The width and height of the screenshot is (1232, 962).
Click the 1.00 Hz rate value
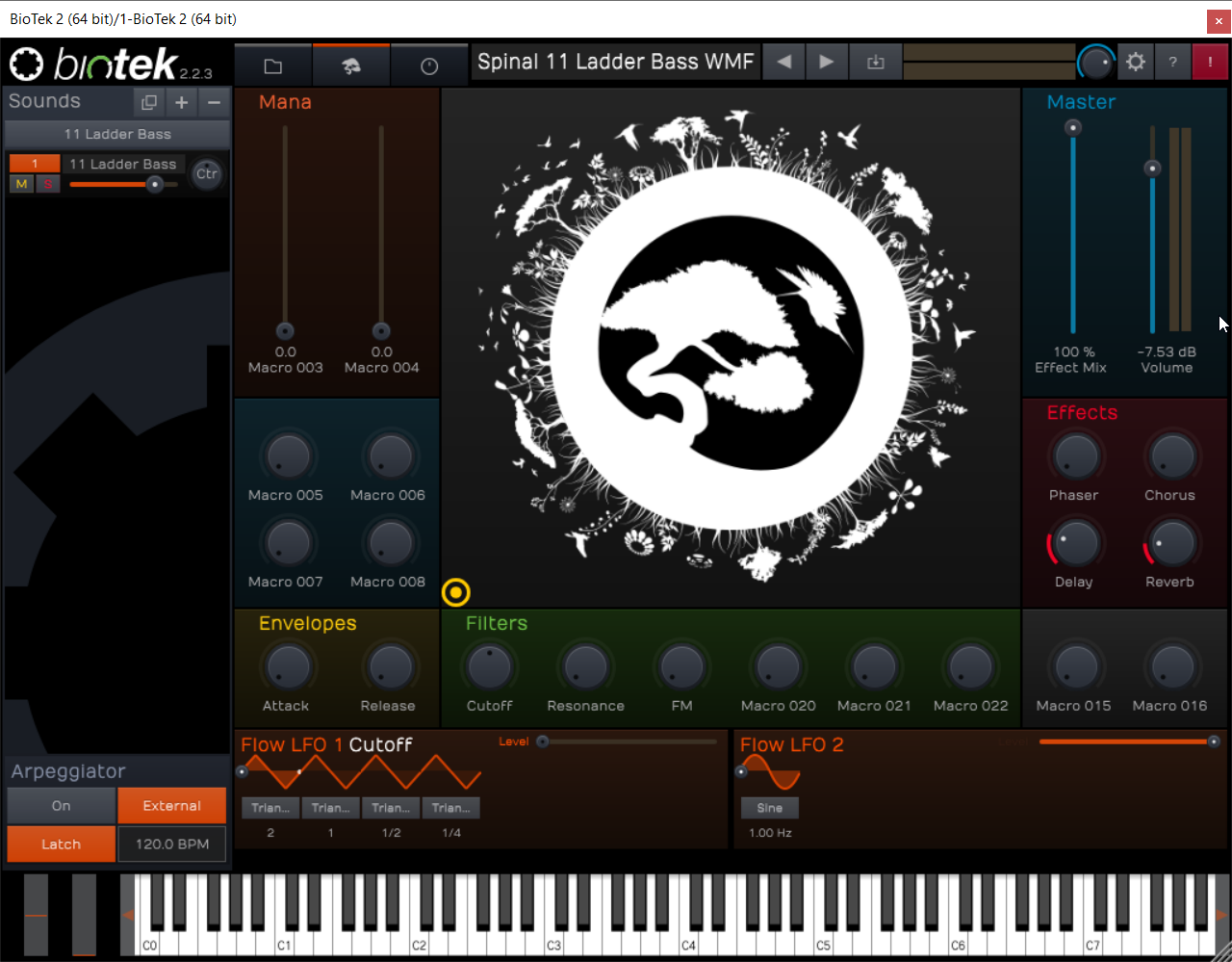770,833
